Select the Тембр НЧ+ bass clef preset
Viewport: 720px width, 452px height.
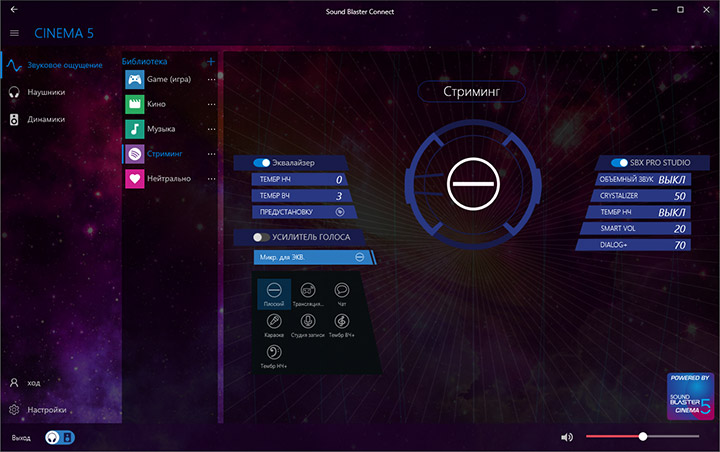pos(274,352)
